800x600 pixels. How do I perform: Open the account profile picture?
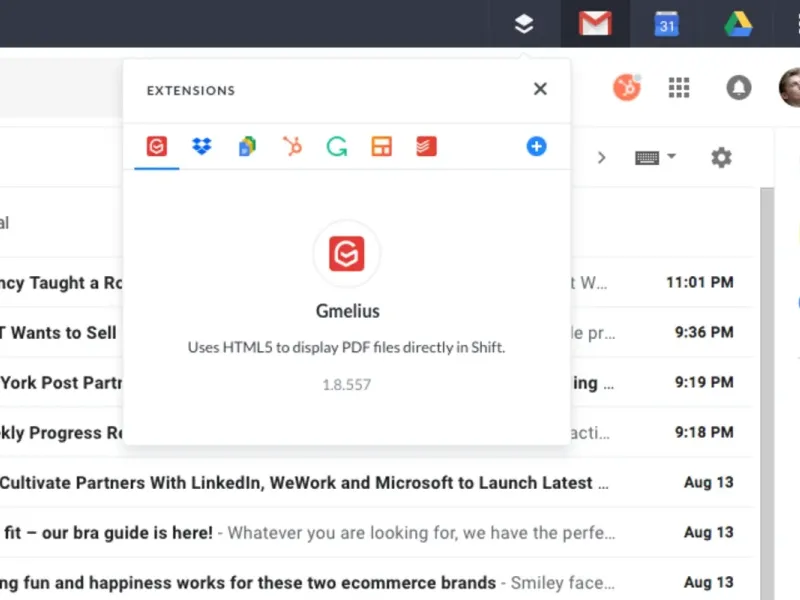[790, 88]
